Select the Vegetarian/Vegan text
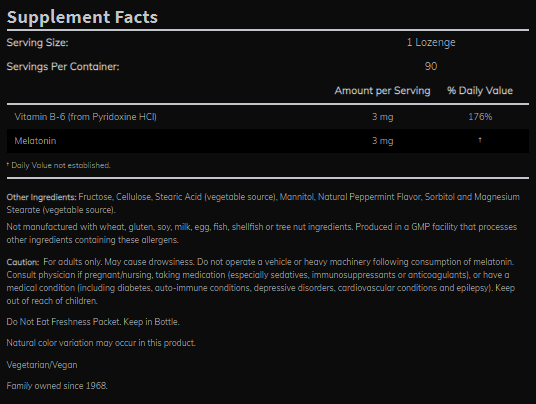 (42, 365)
